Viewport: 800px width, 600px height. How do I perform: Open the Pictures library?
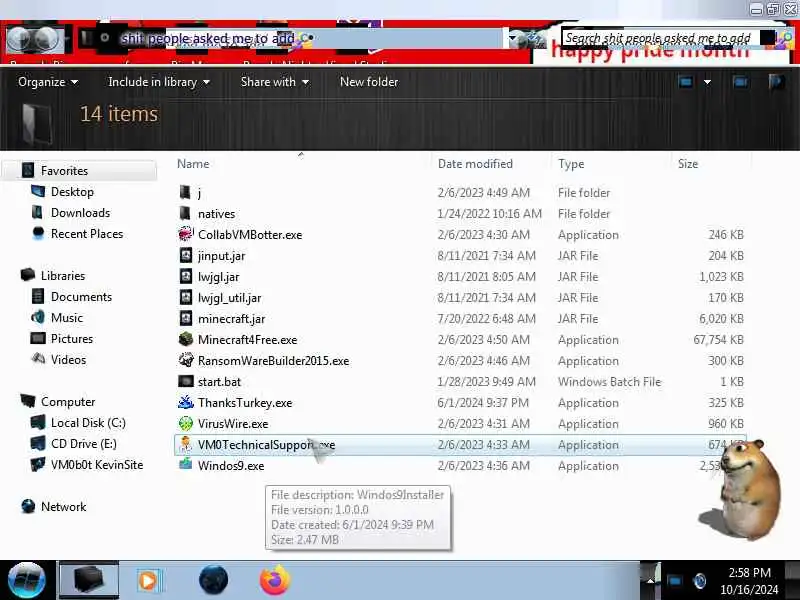coord(71,338)
